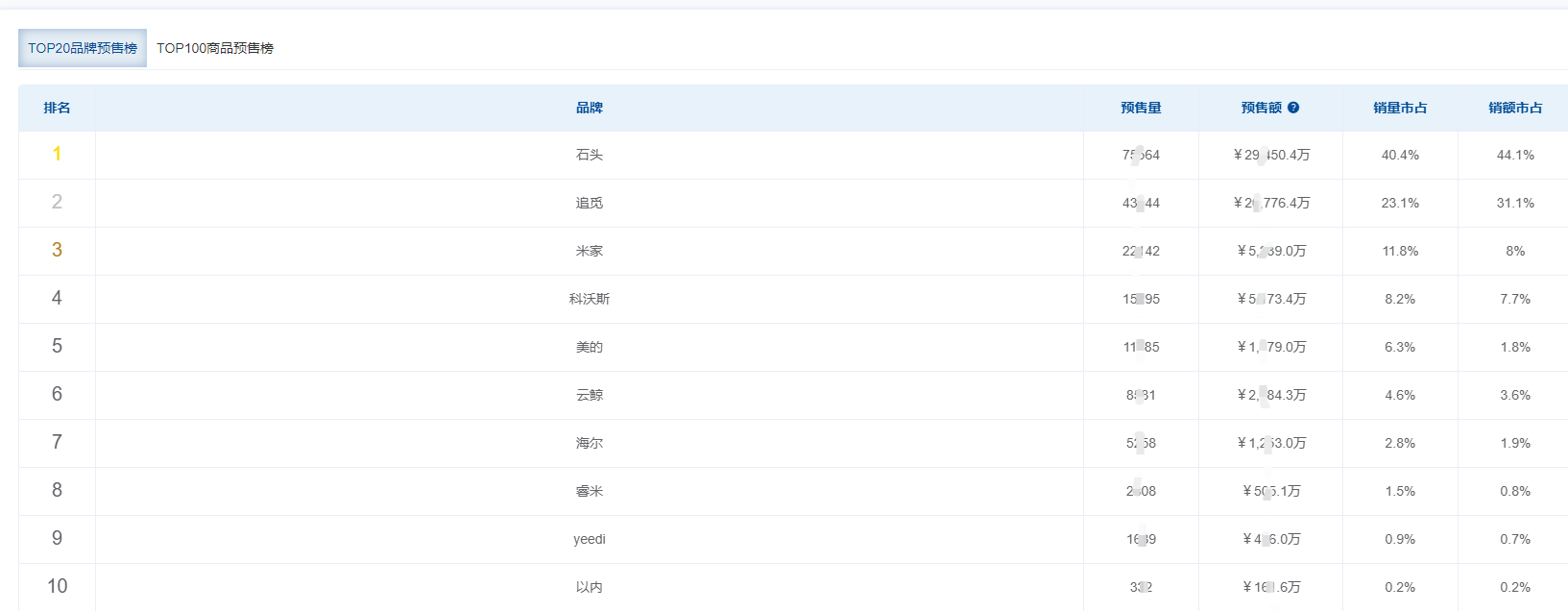Click the presale amount cell for 云鲸
This screenshot has height=611, width=1568.
pos(1271,395)
